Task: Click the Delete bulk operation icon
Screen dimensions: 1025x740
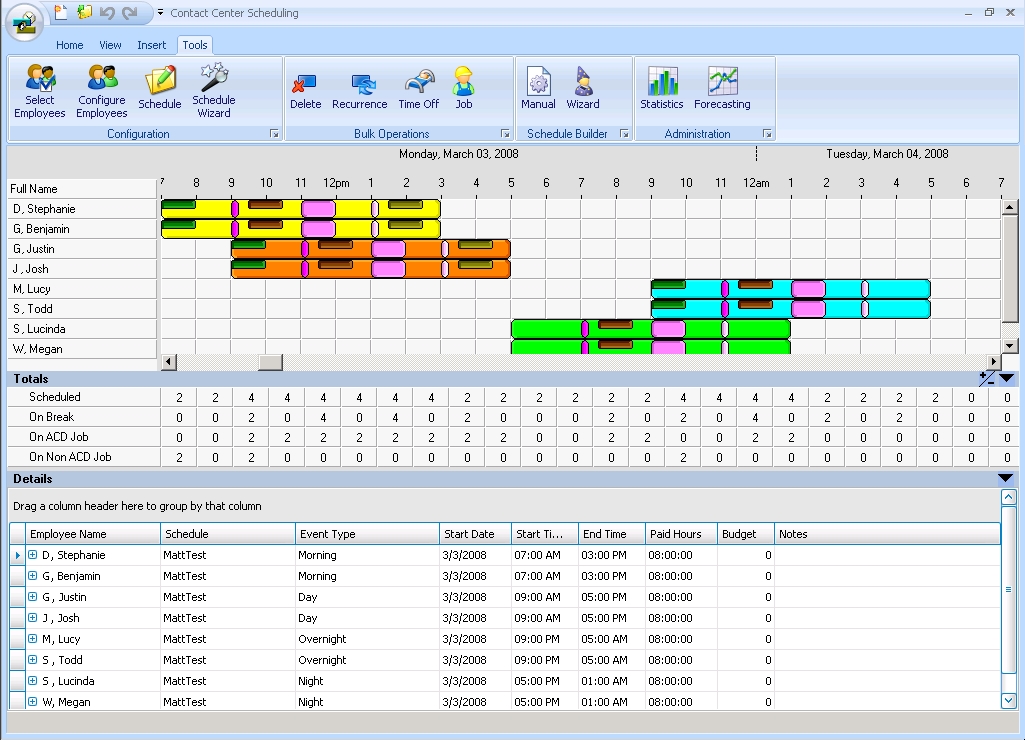Action: click(x=305, y=88)
